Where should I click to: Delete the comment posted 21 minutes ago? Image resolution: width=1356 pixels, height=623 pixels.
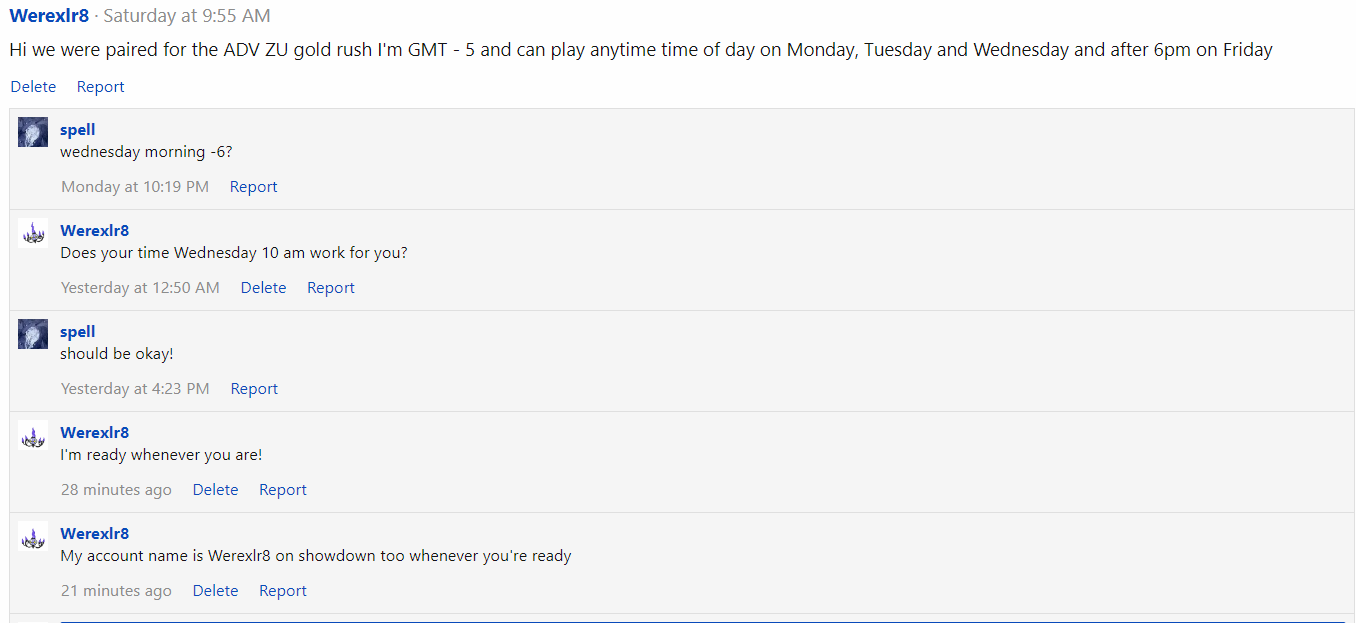coord(215,591)
